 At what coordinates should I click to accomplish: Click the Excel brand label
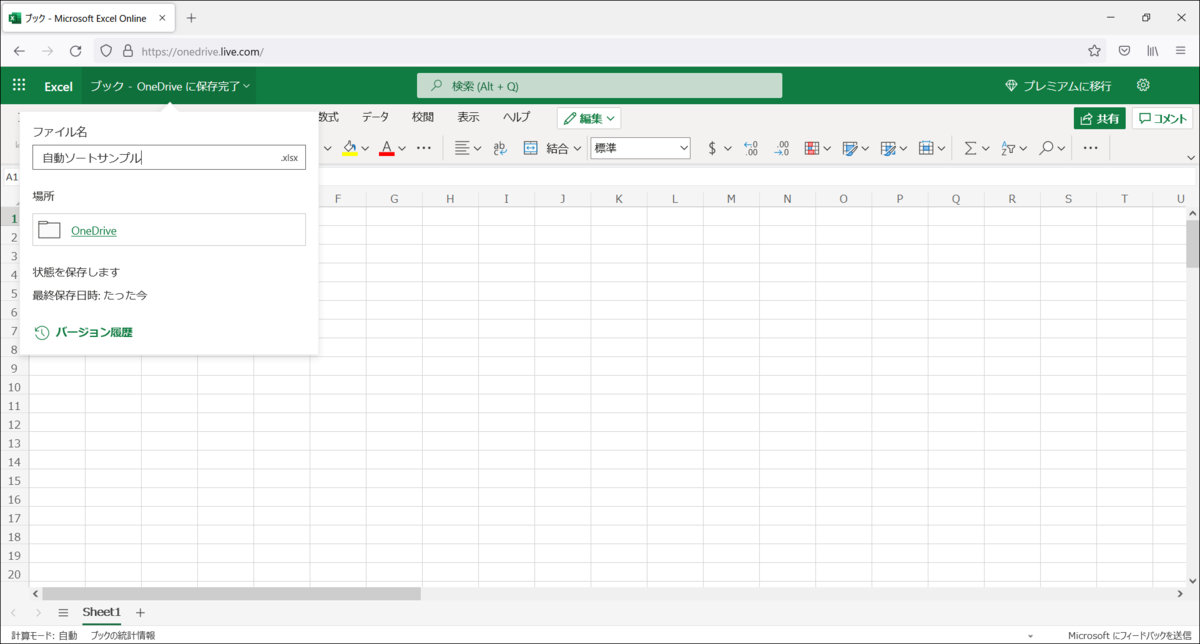click(58, 86)
